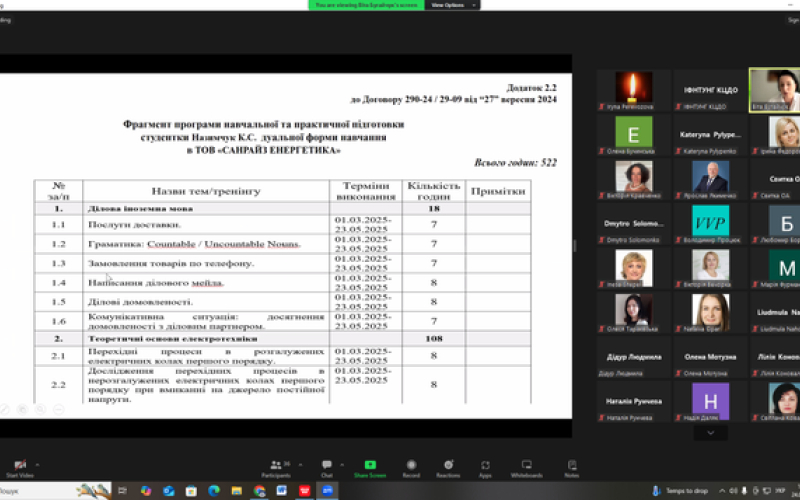Image resolution: width=800 pixels, height=500 pixels.
Task: Expand caret next to Participants
Action: [x=300, y=465]
